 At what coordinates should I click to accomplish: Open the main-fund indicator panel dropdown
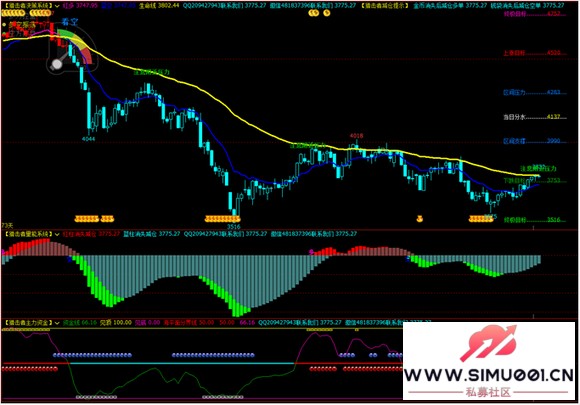(x=57, y=323)
